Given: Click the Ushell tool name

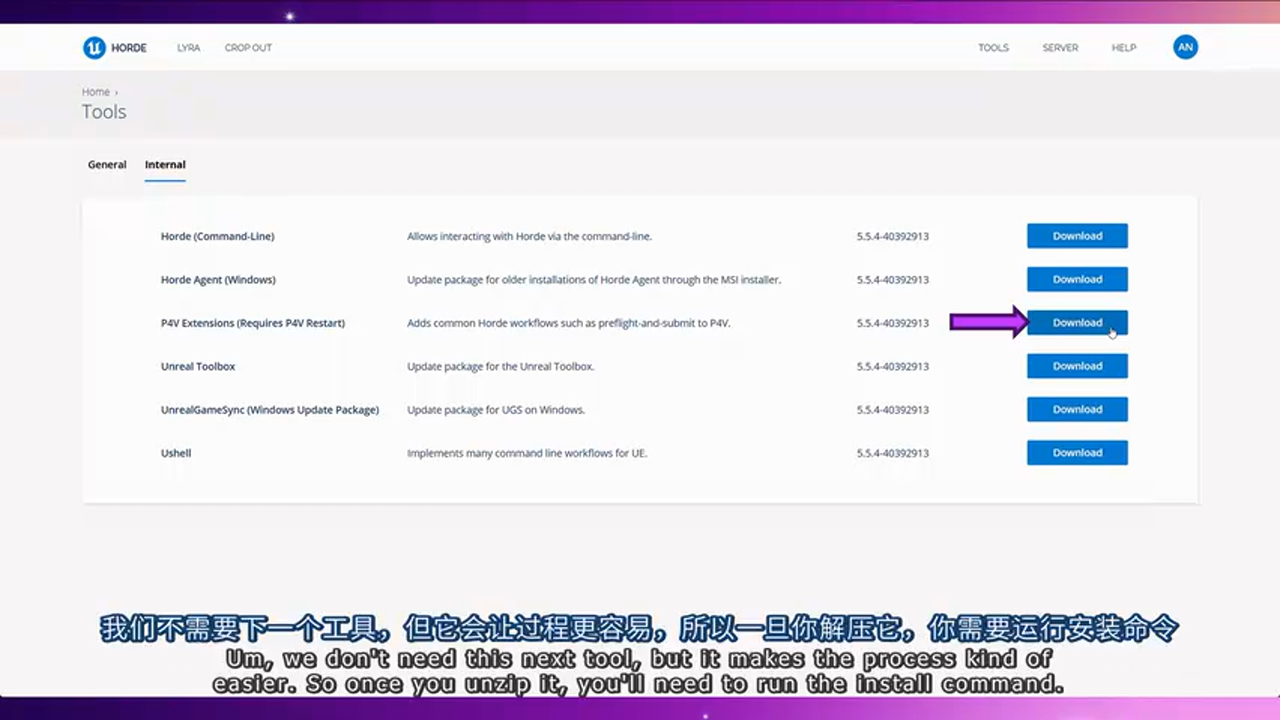Looking at the screenshot, I should tap(176, 453).
